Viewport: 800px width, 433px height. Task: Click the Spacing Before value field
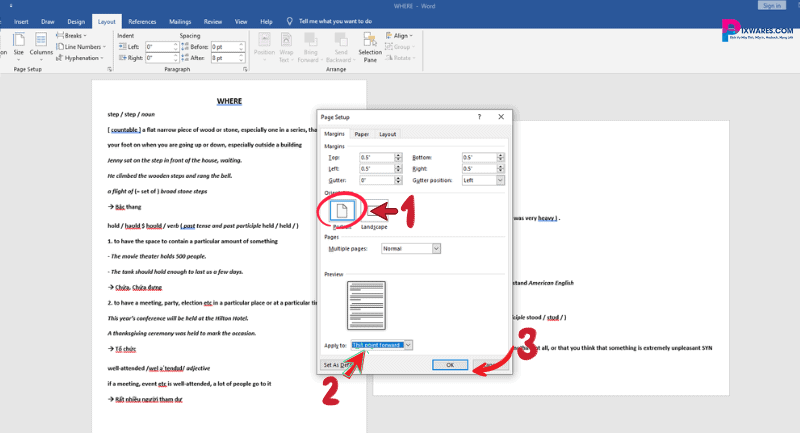223,47
